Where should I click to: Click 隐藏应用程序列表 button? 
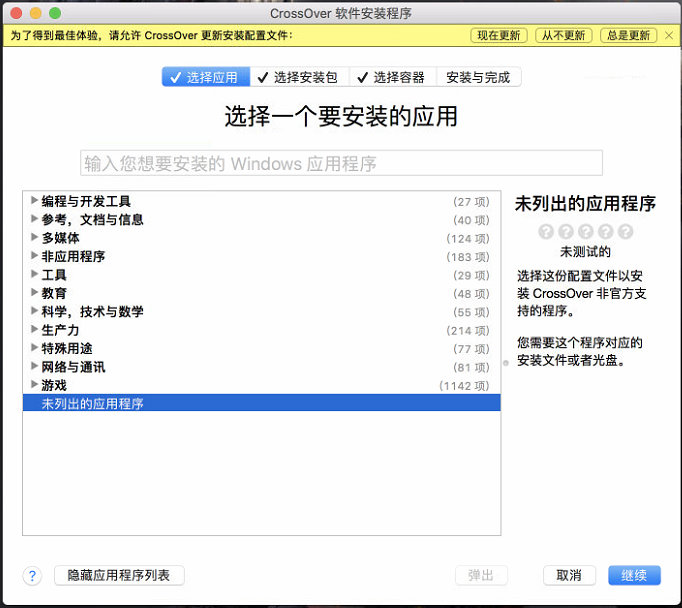[x=119, y=575]
